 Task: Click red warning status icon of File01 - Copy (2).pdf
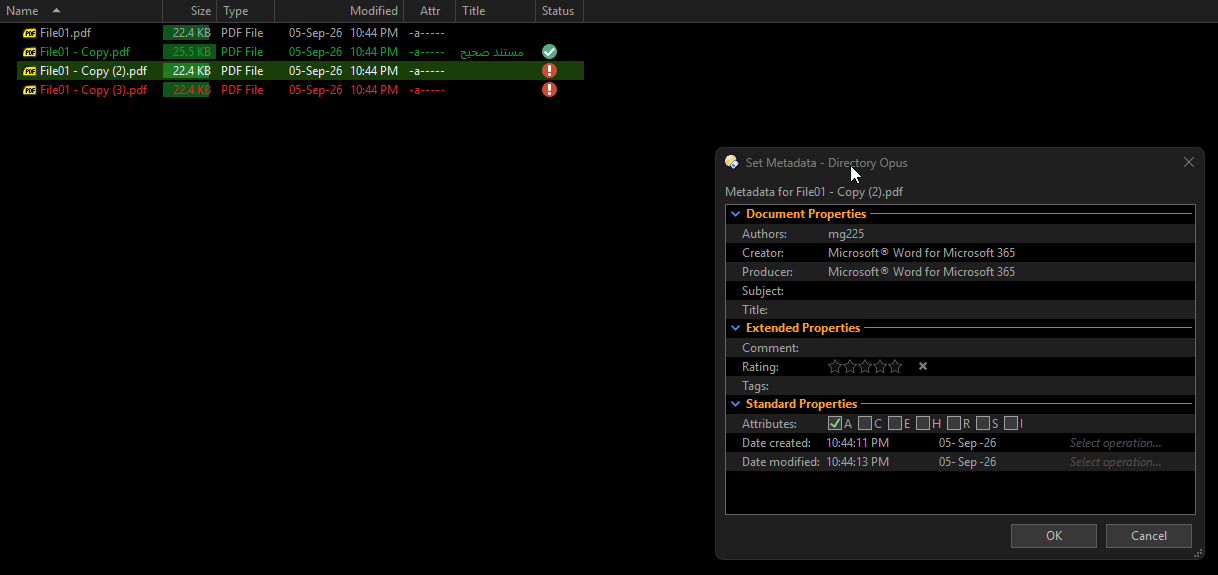(x=549, y=70)
